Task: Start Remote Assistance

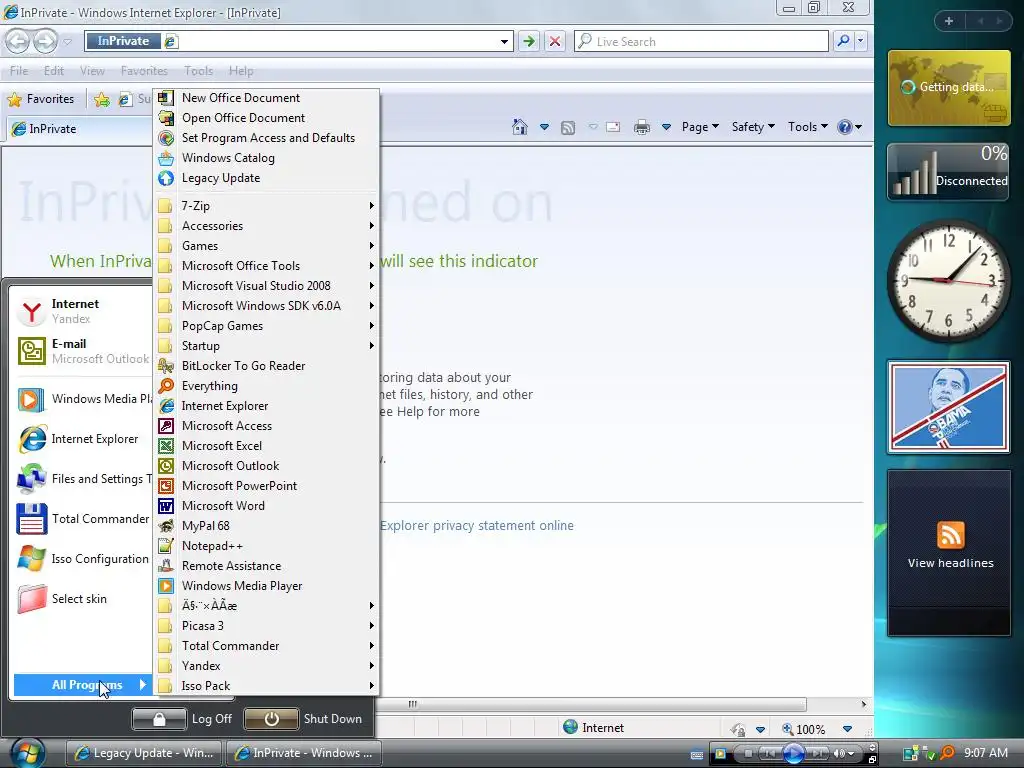Action: (266, 566)
